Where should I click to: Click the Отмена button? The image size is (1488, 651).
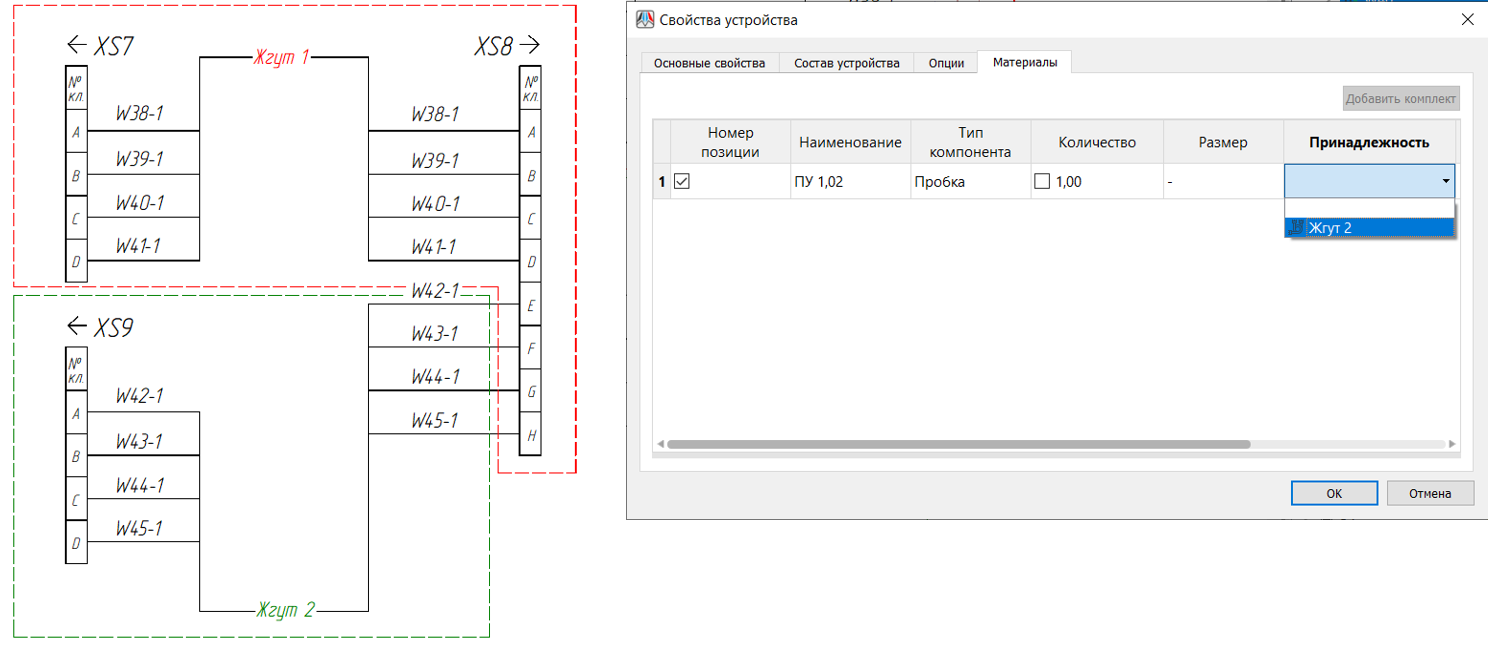point(1429,493)
